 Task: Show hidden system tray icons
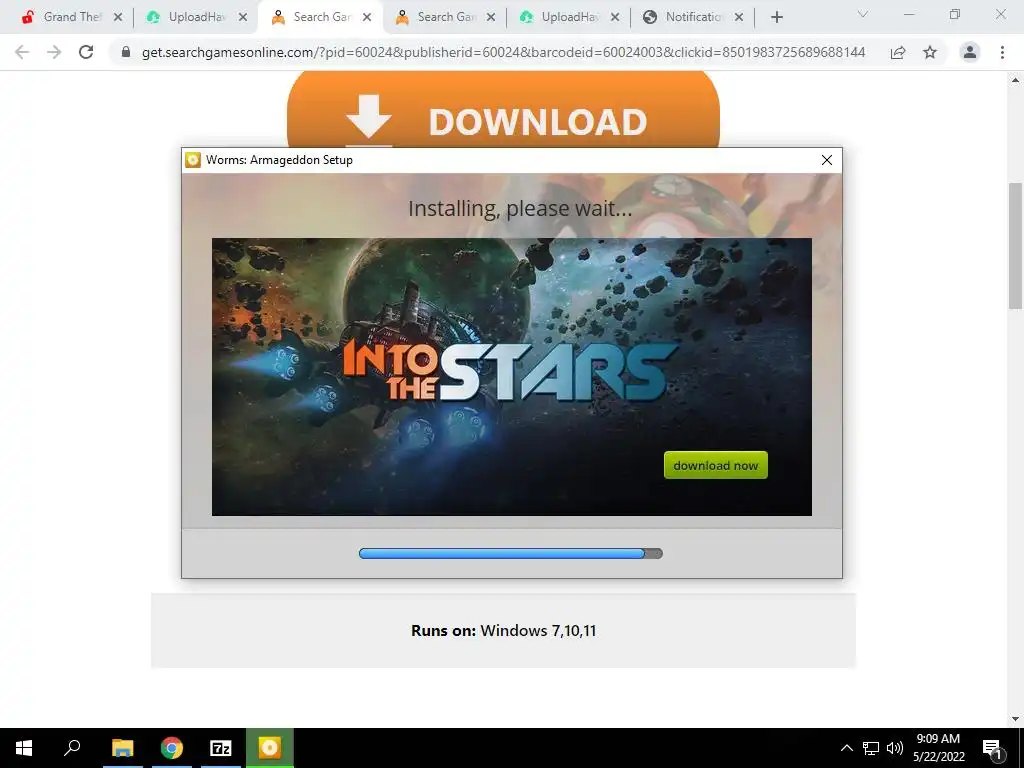pyautogui.click(x=846, y=748)
